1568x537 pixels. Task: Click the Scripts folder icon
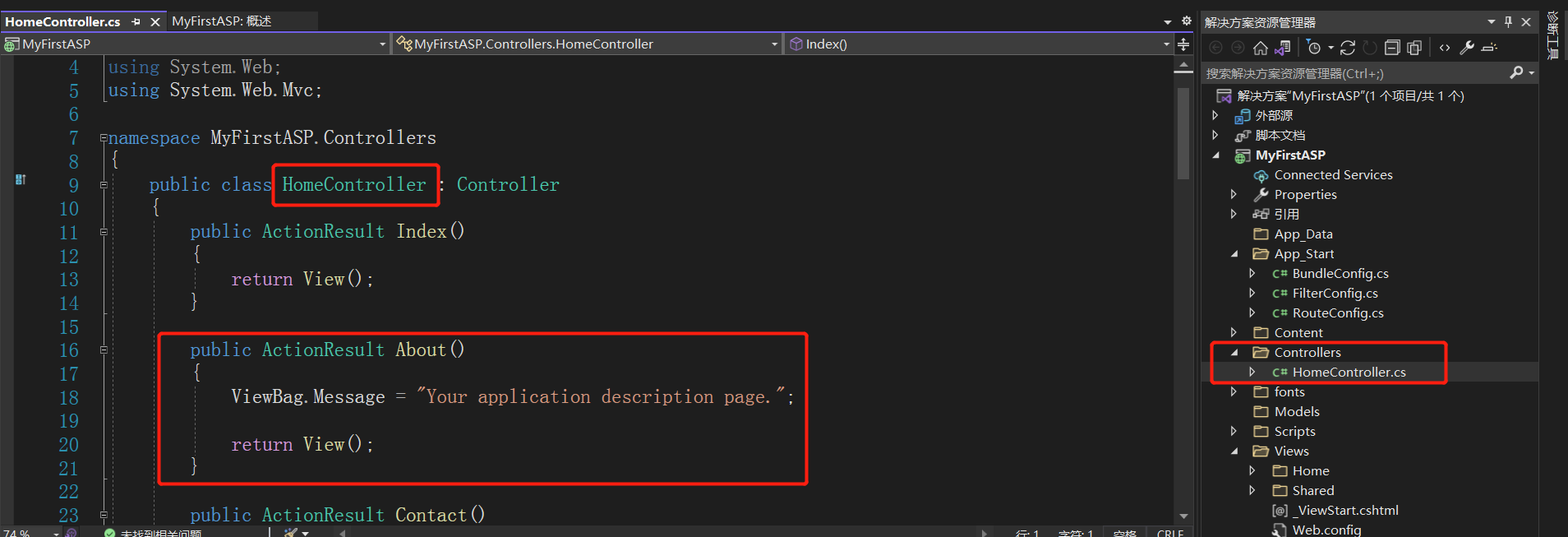1261,432
